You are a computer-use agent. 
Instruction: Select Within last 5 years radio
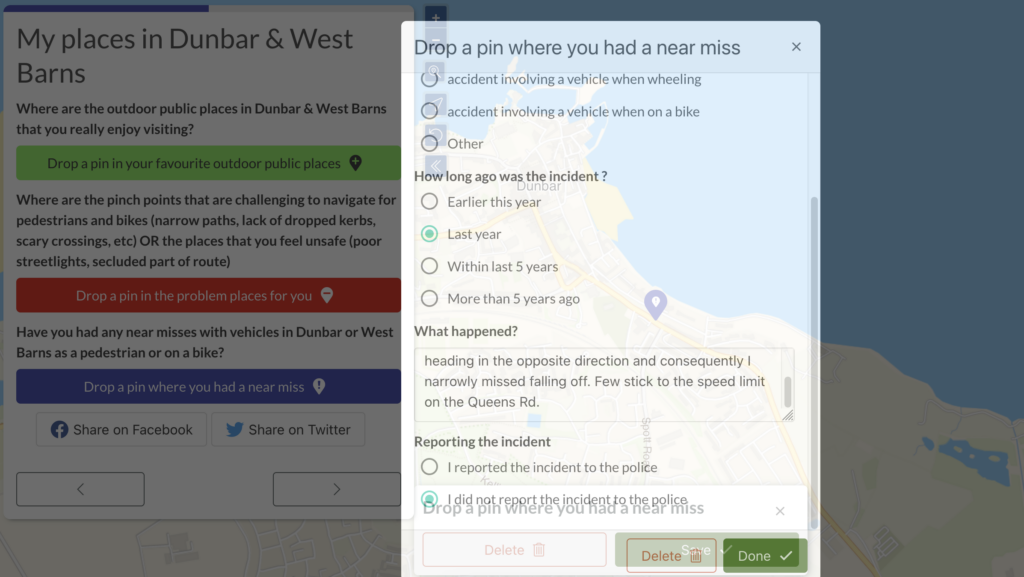click(x=429, y=266)
